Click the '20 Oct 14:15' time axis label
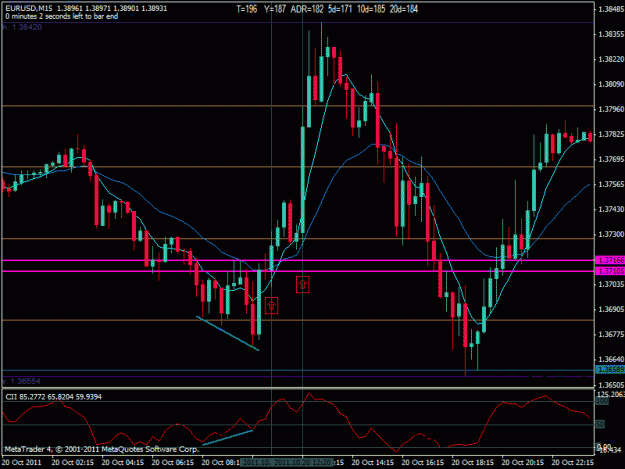The width and height of the screenshot is (625, 469). tap(373, 462)
